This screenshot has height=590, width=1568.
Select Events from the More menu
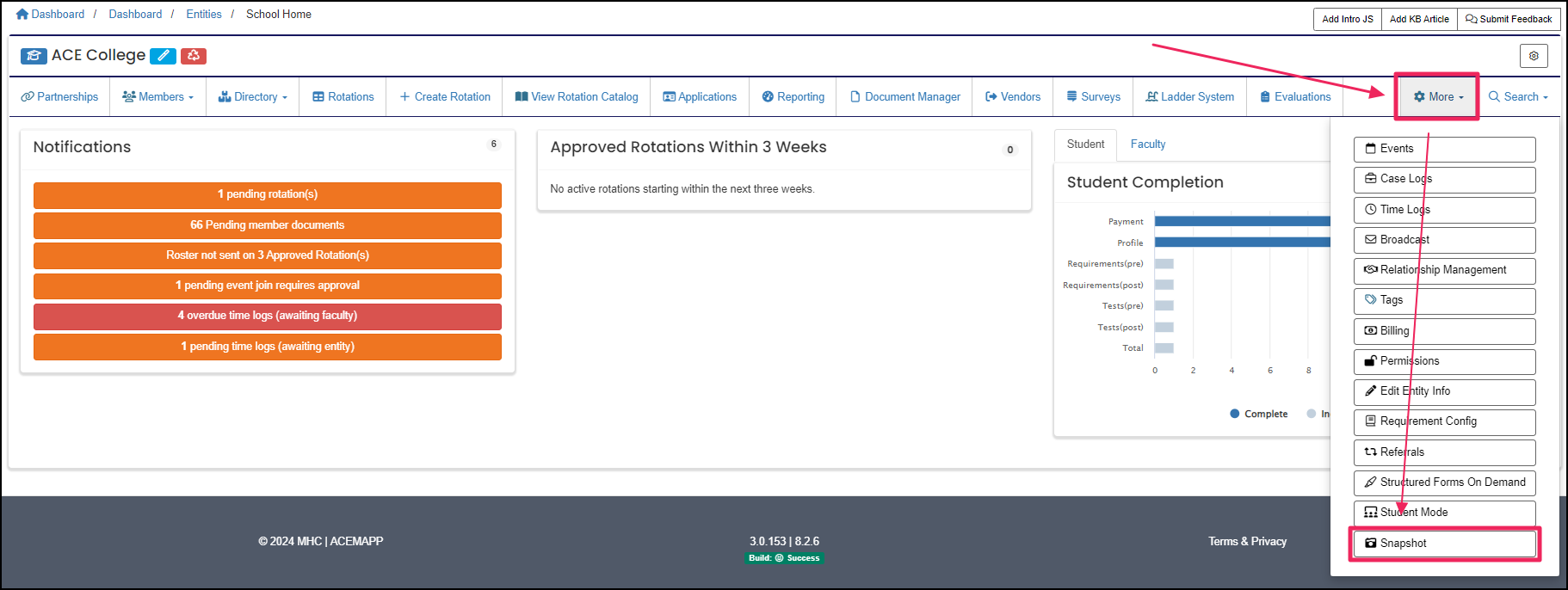coord(1444,149)
